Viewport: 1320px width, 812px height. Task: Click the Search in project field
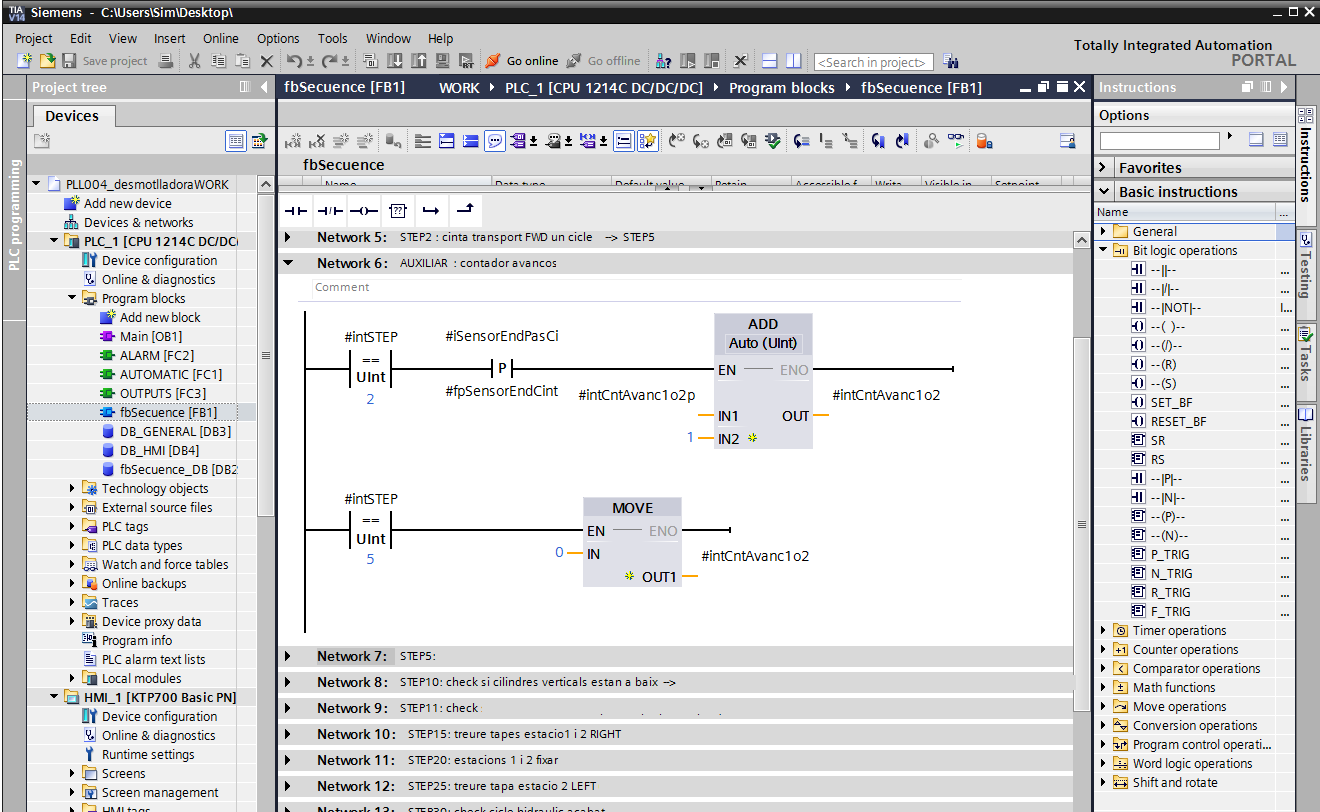873,62
